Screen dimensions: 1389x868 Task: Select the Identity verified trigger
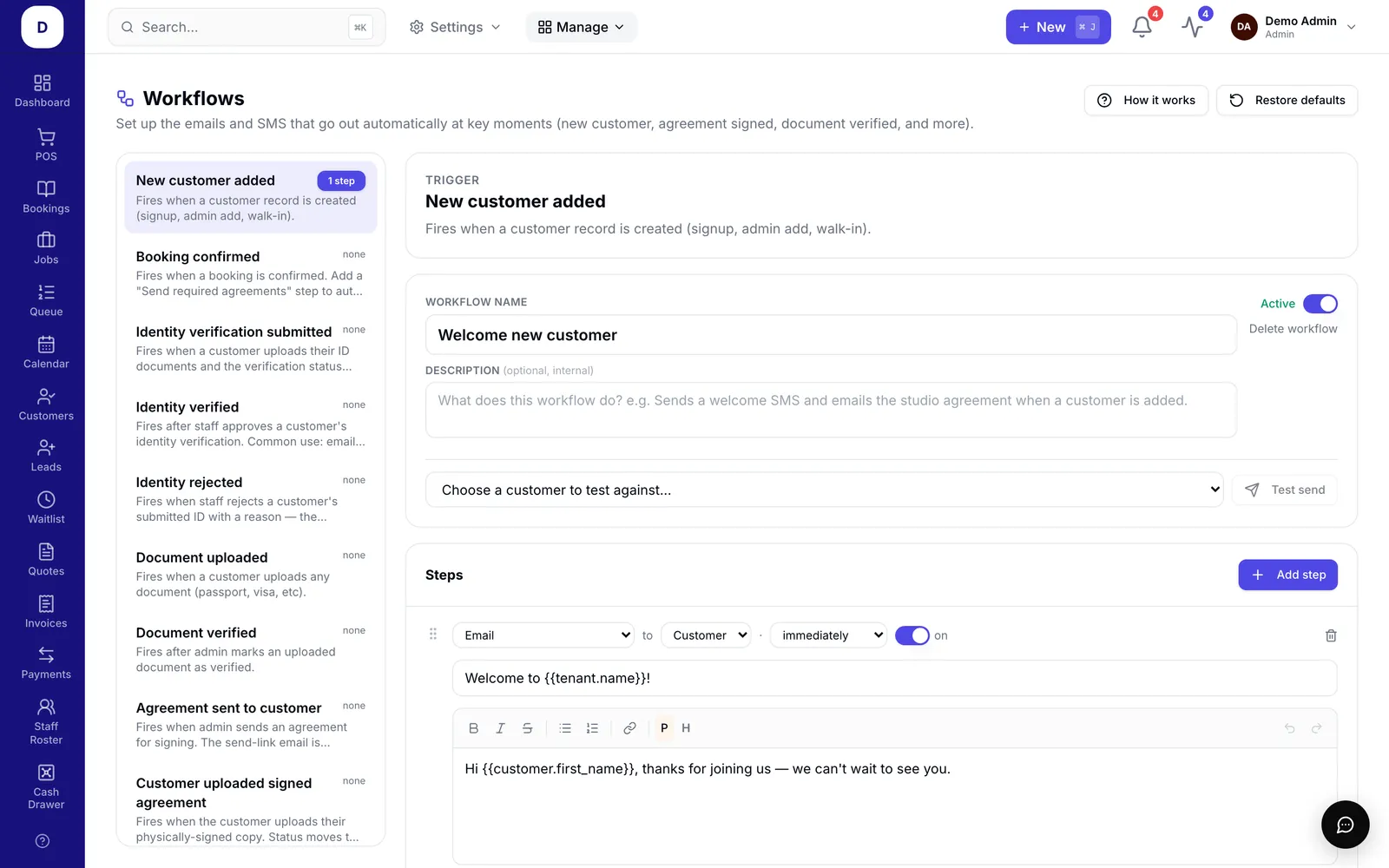(251, 424)
